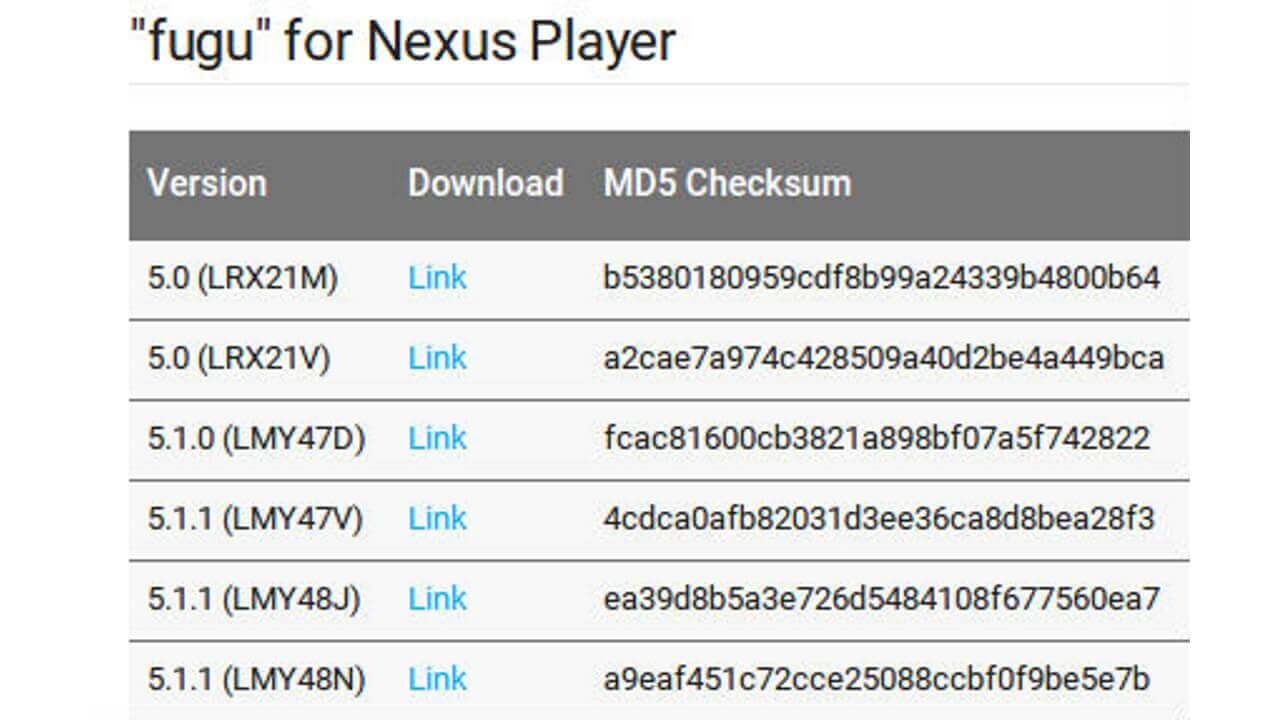This screenshot has height=720, width=1280.
Task: Click the download Link for 5.0 (LRX21M)
Action: pos(438,277)
